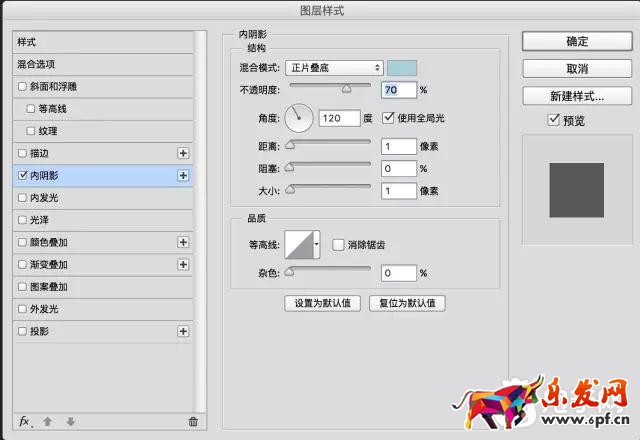640x440 pixels.
Task: Click the plus icon next to 描边
Action: 183,153
